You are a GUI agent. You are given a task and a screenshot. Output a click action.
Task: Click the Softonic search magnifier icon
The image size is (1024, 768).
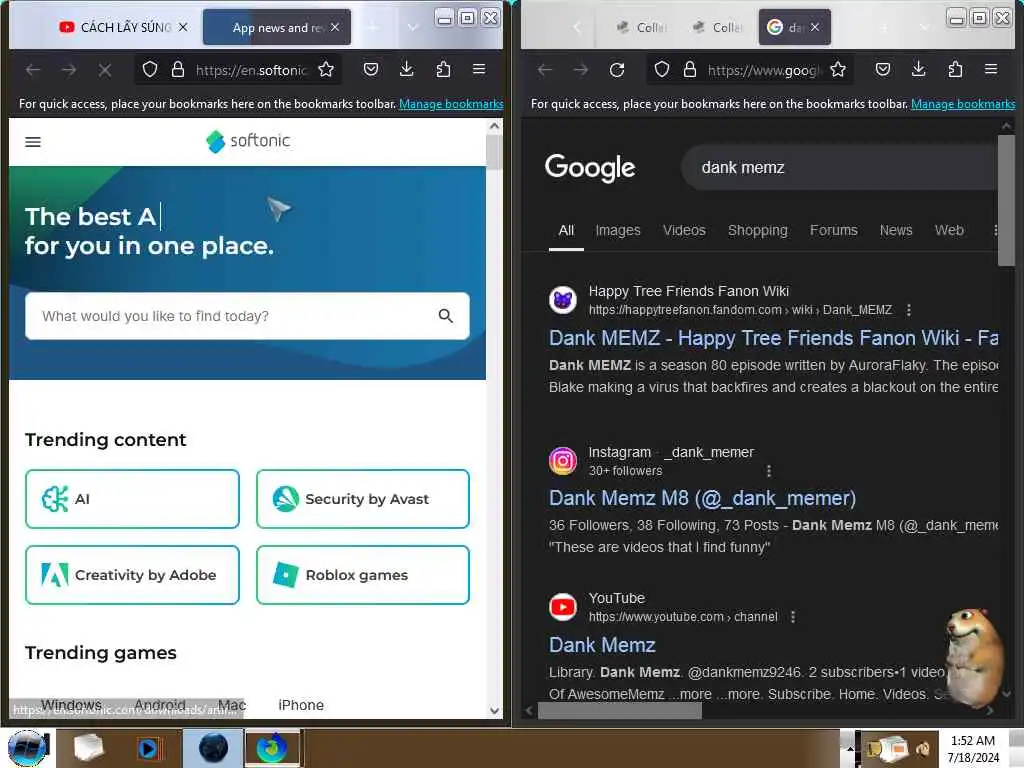pyautogui.click(x=445, y=316)
